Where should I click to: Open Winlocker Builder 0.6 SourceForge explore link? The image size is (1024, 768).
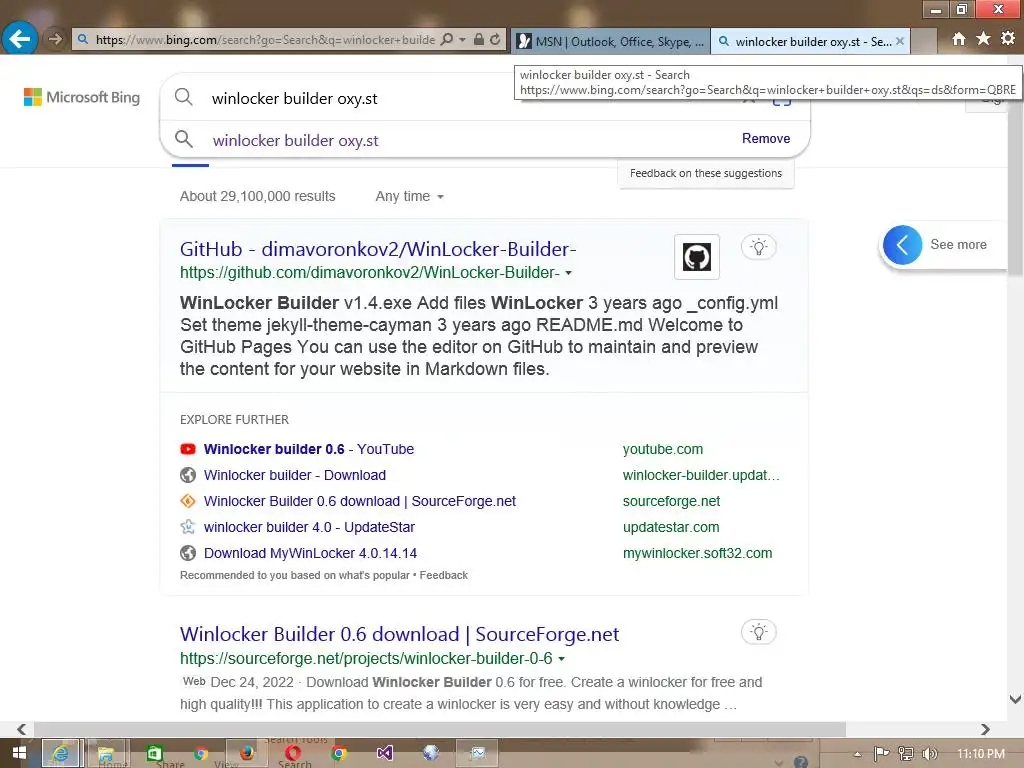[360, 501]
